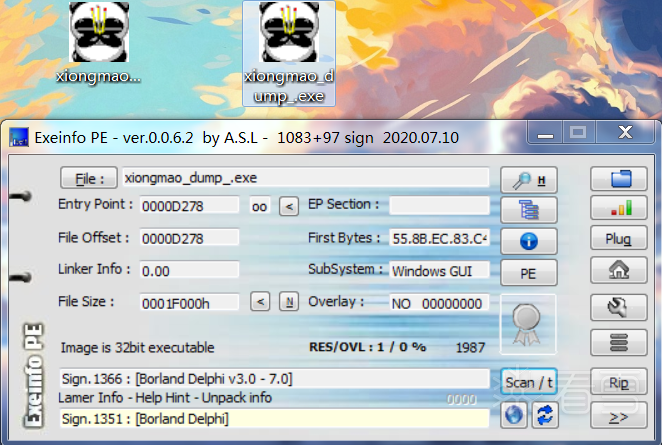Open the bar chart statistics button

619,208
